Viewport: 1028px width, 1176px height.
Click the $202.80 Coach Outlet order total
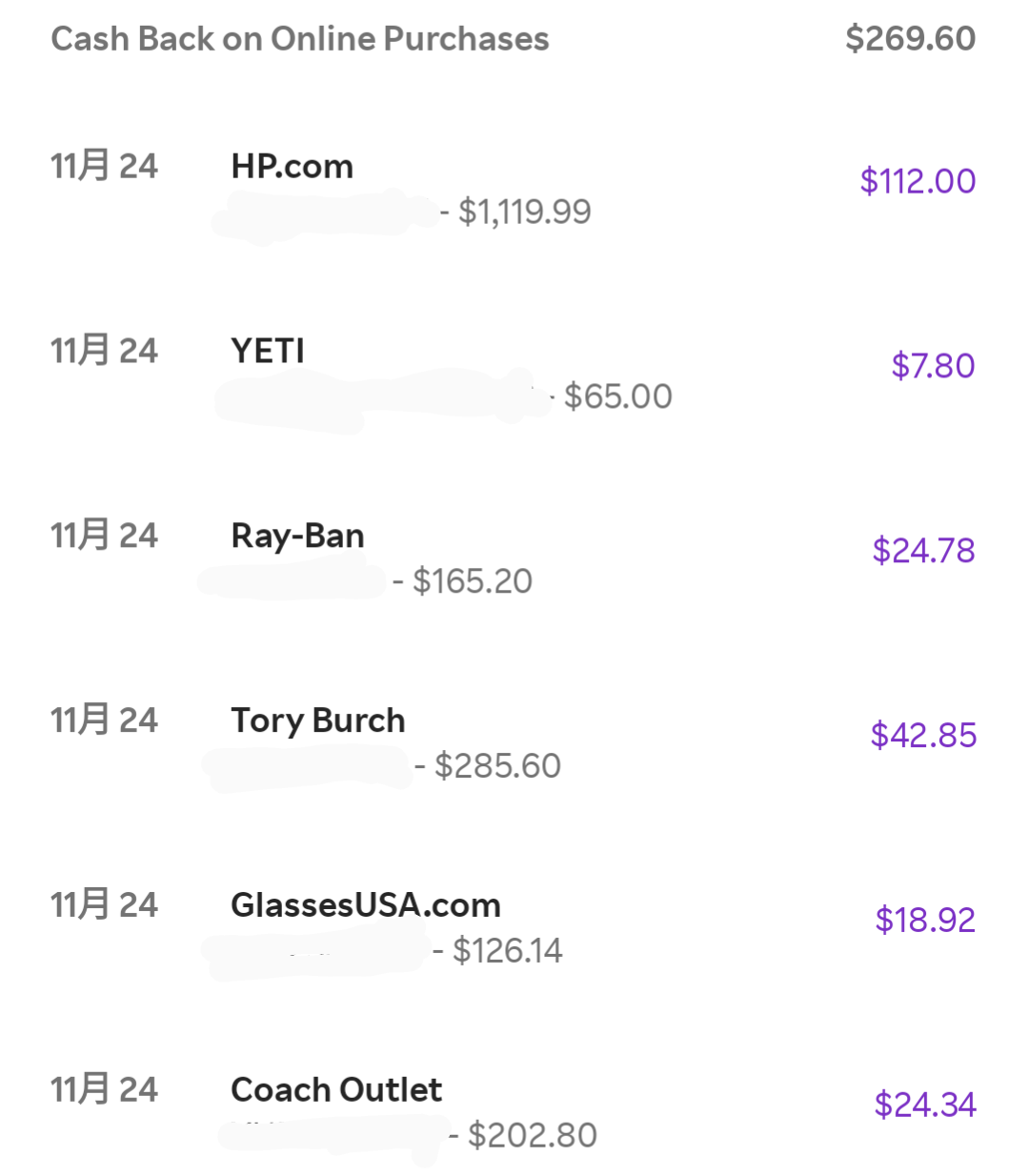click(x=532, y=1136)
